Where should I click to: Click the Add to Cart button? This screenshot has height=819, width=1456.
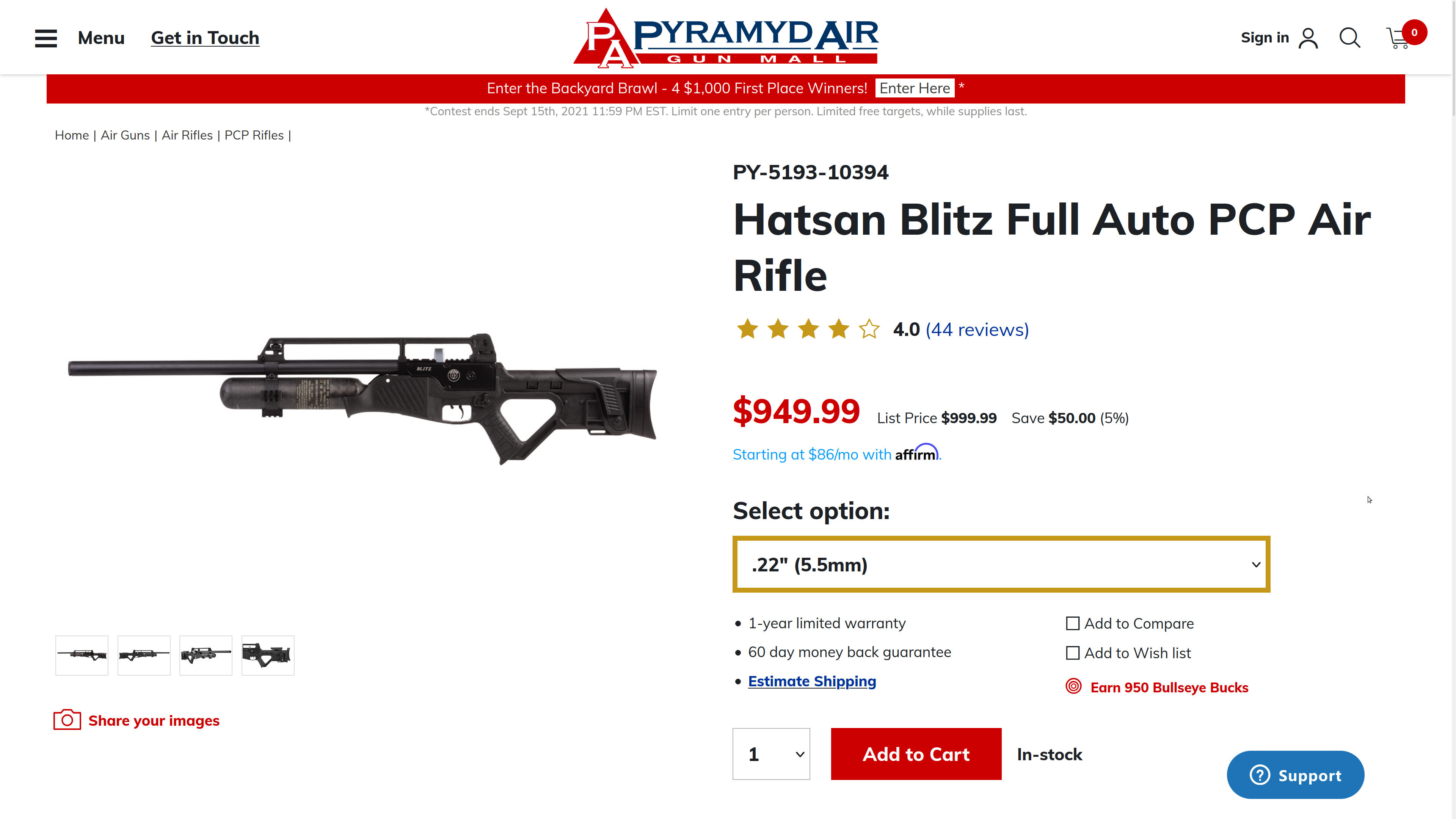pyautogui.click(x=916, y=754)
